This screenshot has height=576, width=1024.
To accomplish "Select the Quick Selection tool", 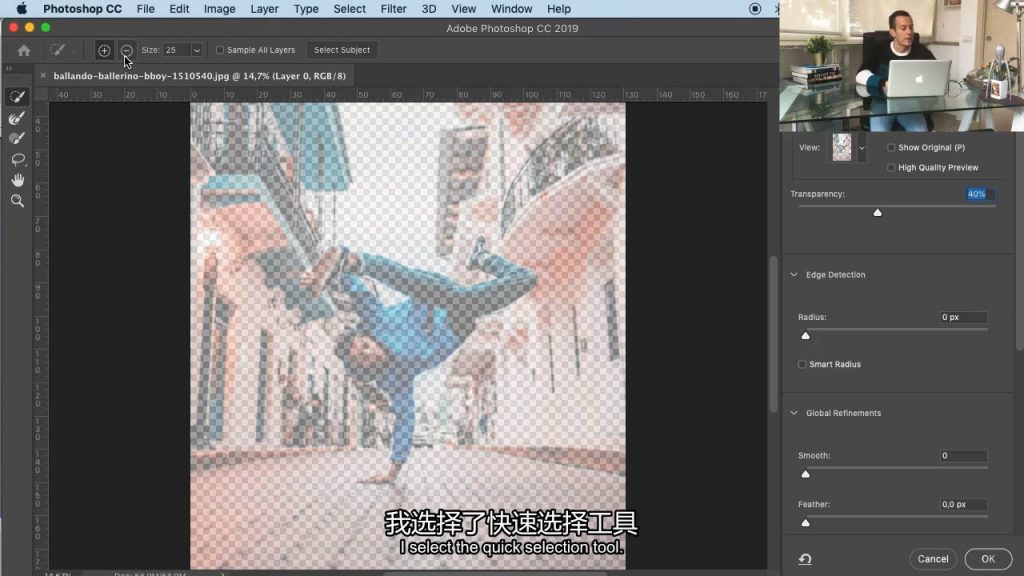I will click(17, 97).
